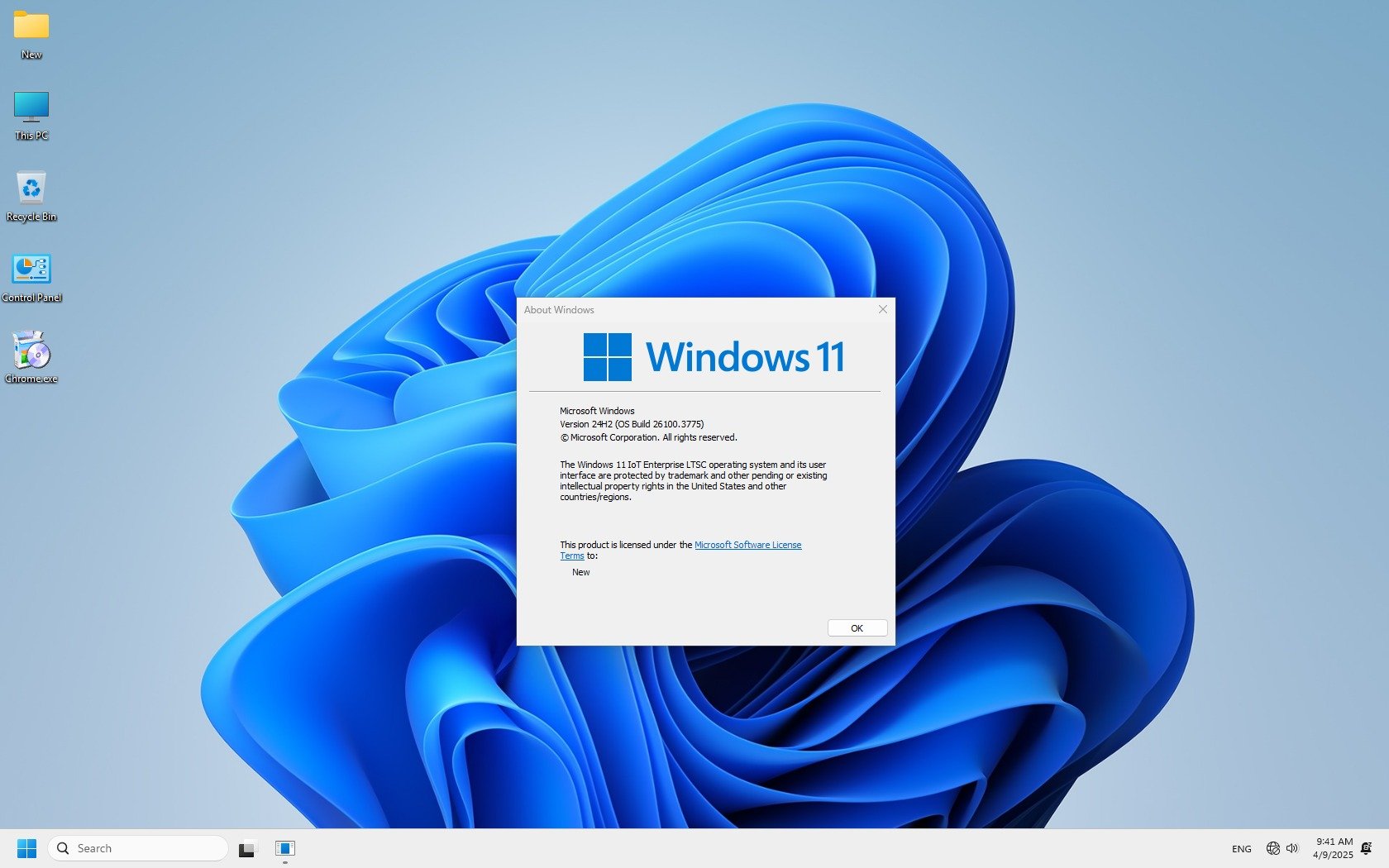The width and height of the screenshot is (1389, 868).
Task: Click the taskbar Search box
Action: tap(138, 848)
